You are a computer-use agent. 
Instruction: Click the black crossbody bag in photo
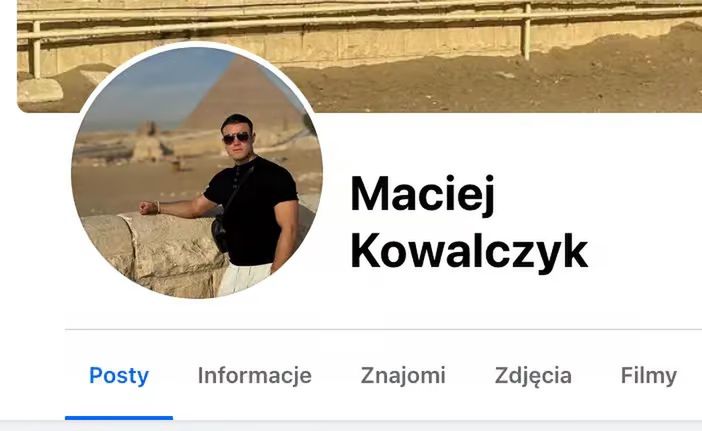pyautogui.click(x=219, y=233)
